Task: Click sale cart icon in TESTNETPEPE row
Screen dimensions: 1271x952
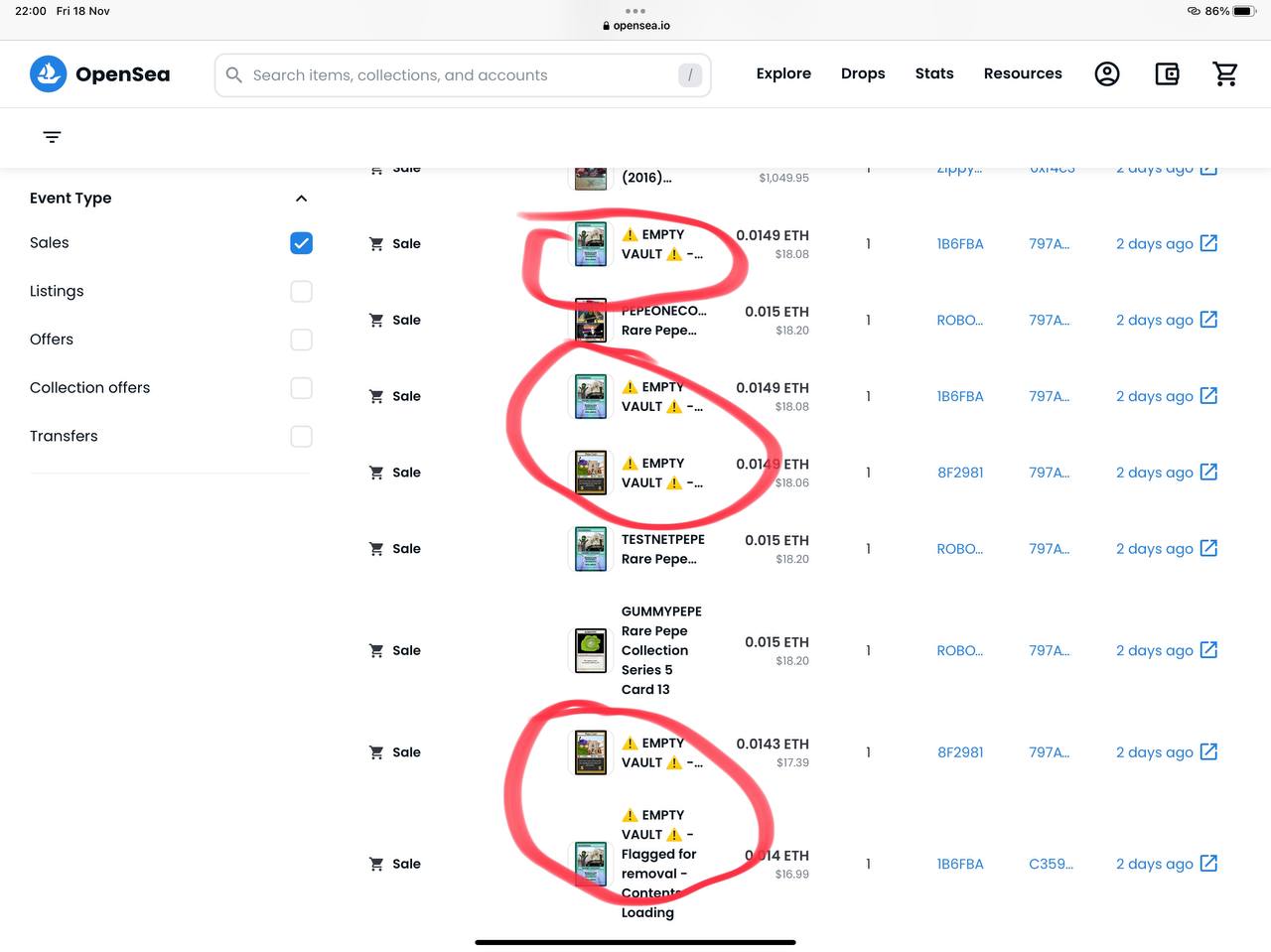Action: [376, 548]
